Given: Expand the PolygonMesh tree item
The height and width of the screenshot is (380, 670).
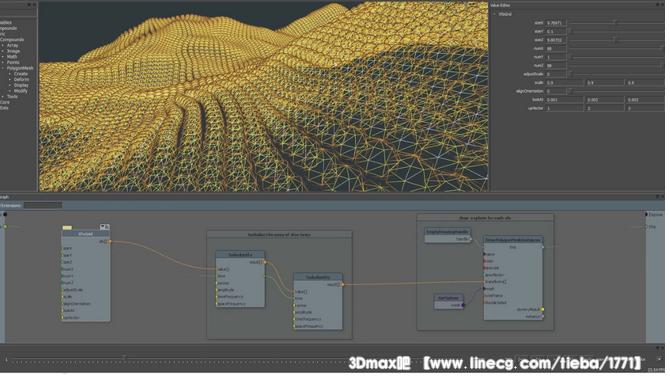Looking at the screenshot, I should click(x=3, y=69).
